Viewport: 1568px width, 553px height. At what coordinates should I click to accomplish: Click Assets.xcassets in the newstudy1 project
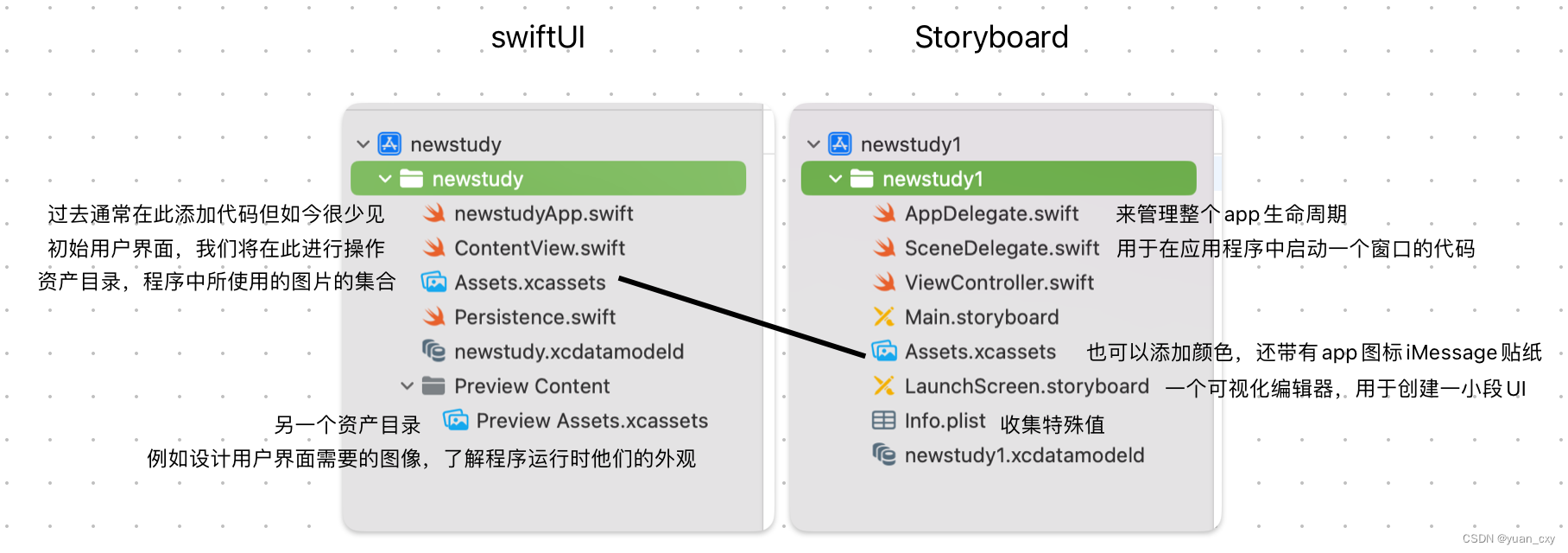coord(884,352)
